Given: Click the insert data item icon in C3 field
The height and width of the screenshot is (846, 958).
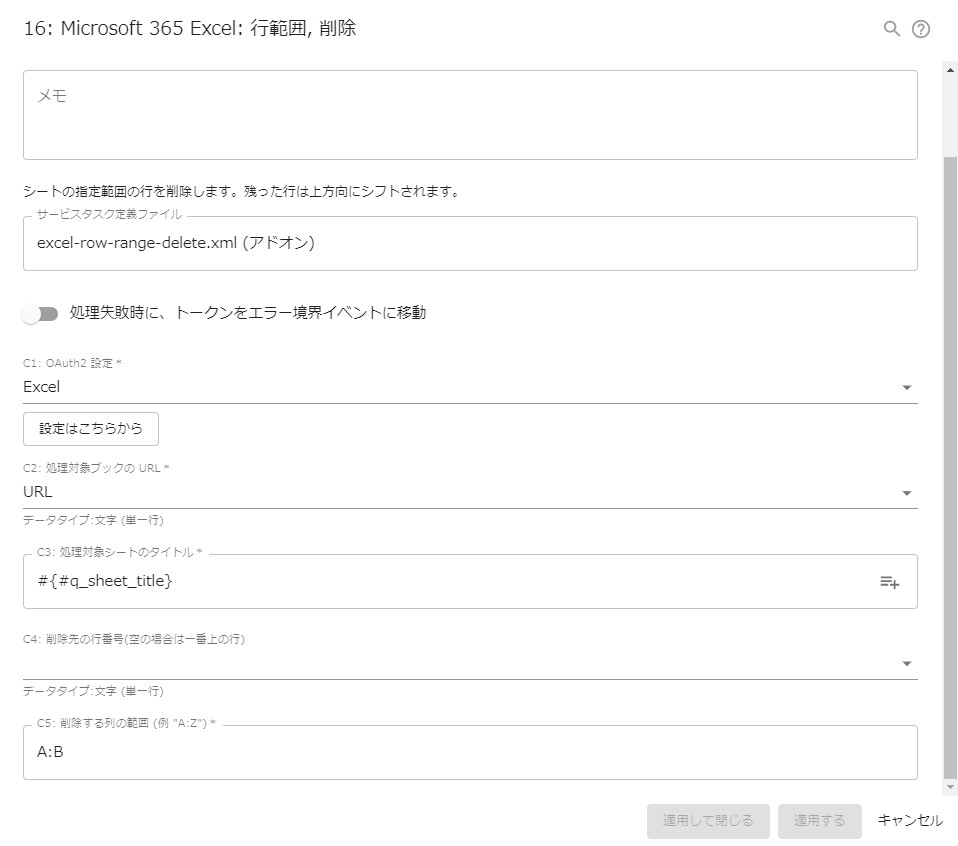Looking at the screenshot, I should (891, 581).
